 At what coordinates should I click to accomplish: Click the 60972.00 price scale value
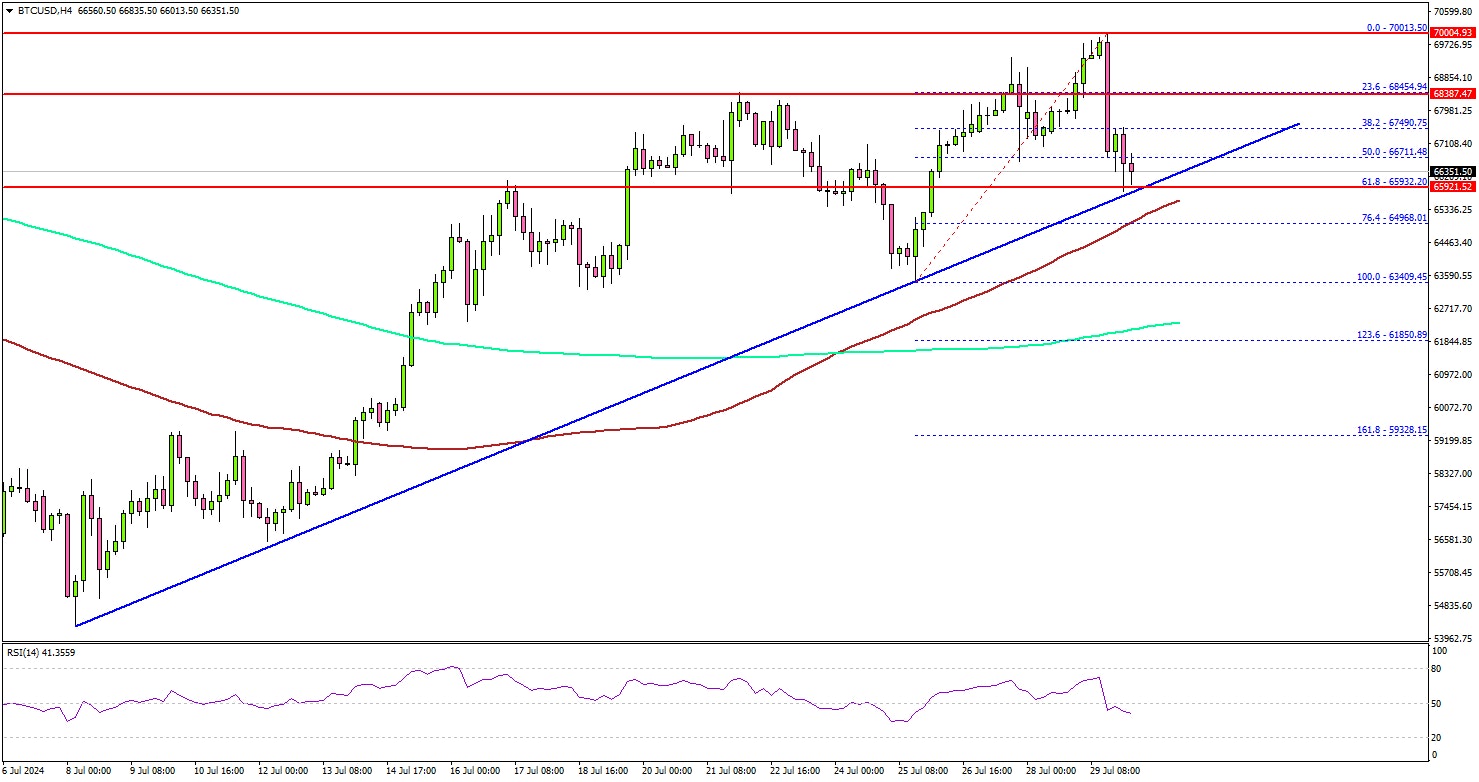pos(1452,375)
